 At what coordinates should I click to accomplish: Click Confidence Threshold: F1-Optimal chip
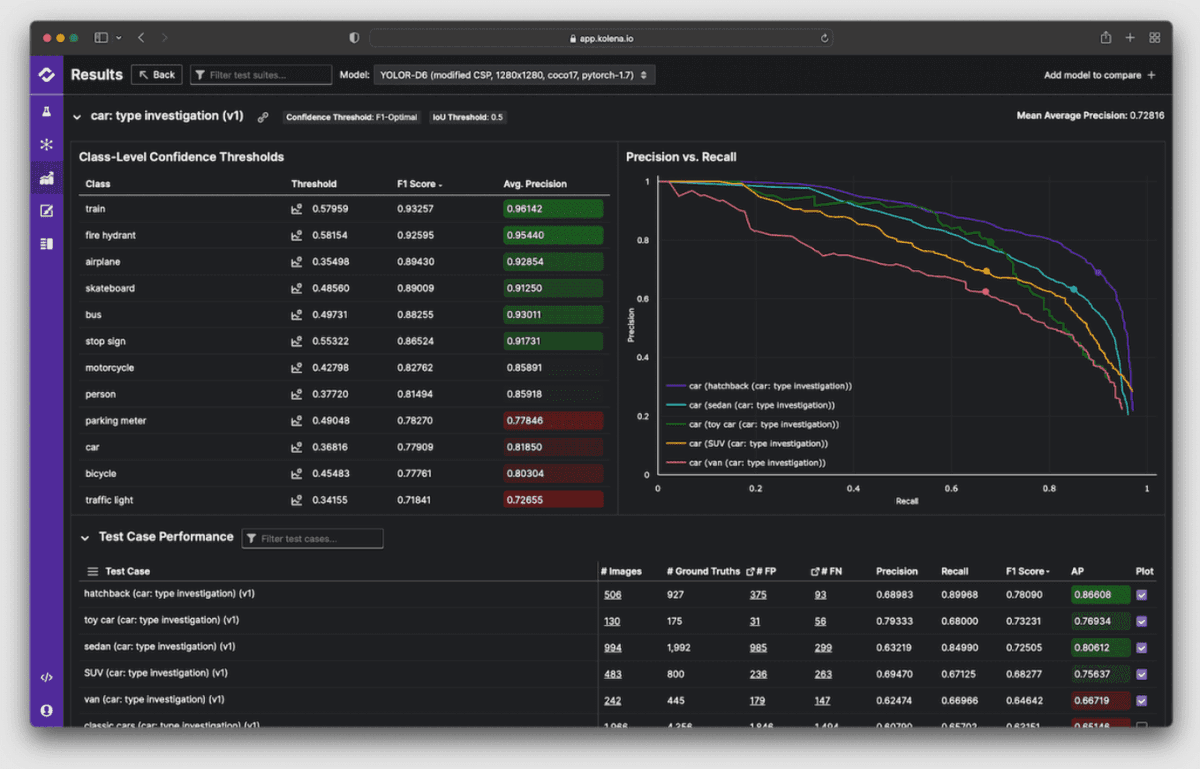[x=352, y=117]
